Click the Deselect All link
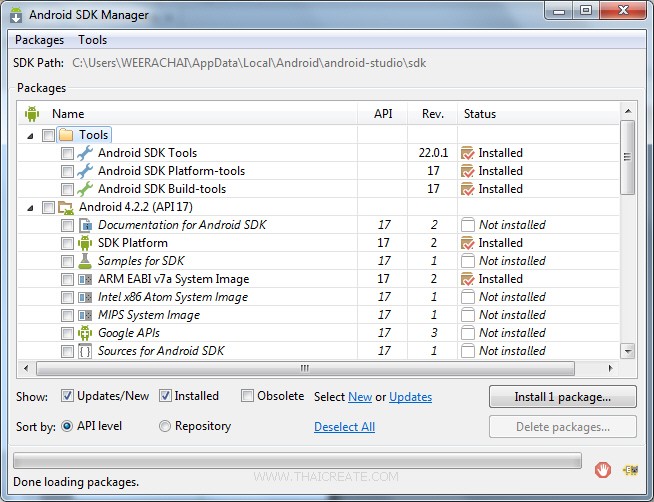Viewport: 654px width, 502px height. pyautogui.click(x=345, y=427)
